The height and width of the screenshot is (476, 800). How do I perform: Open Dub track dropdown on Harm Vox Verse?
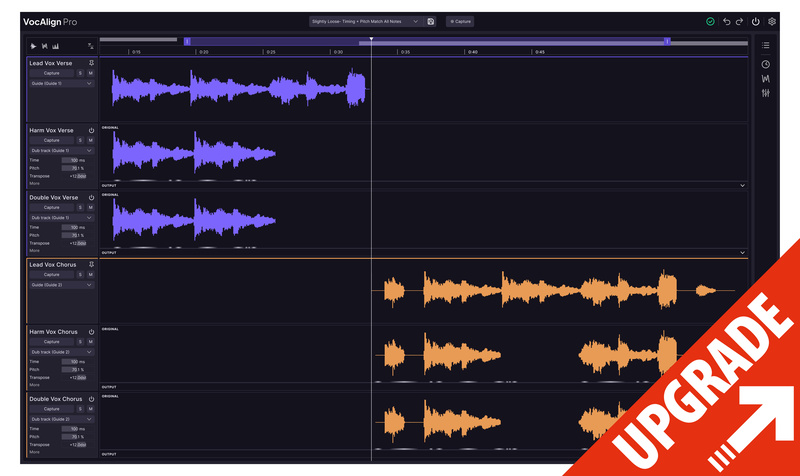click(x=62, y=151)
